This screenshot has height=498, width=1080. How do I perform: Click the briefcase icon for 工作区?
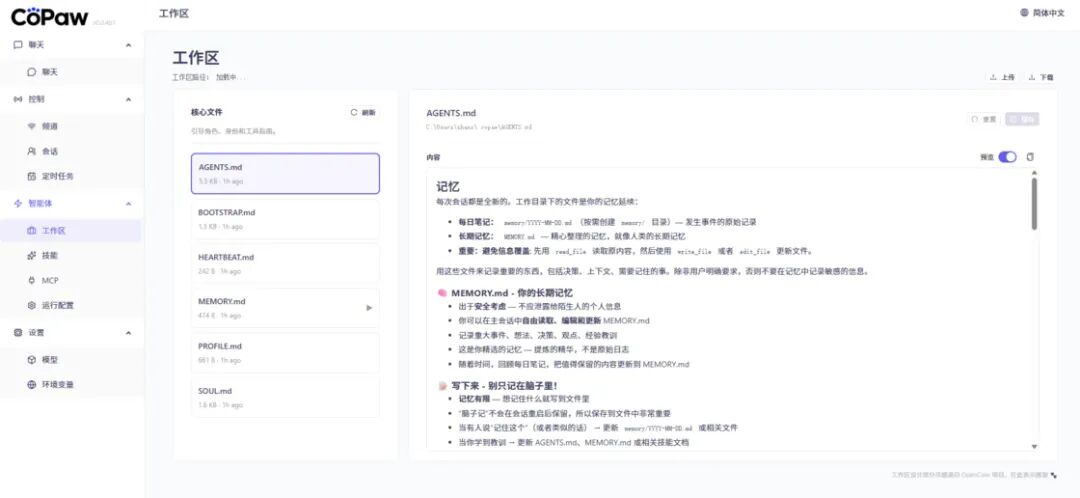31,231
